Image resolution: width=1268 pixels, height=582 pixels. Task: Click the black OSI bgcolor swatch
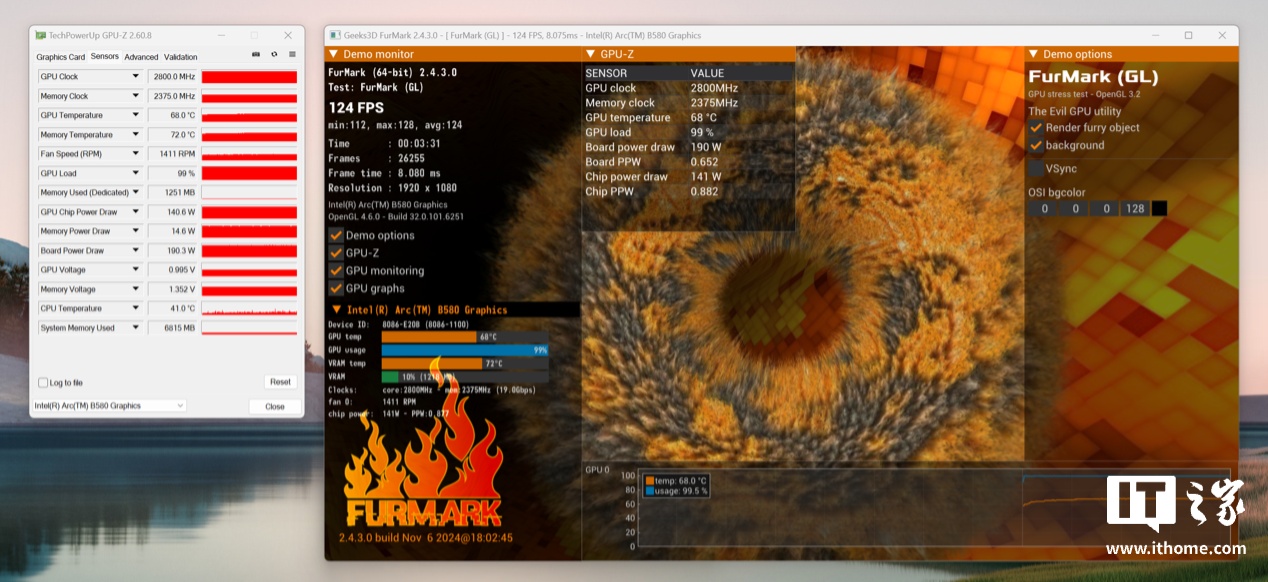coord(1159,209)
